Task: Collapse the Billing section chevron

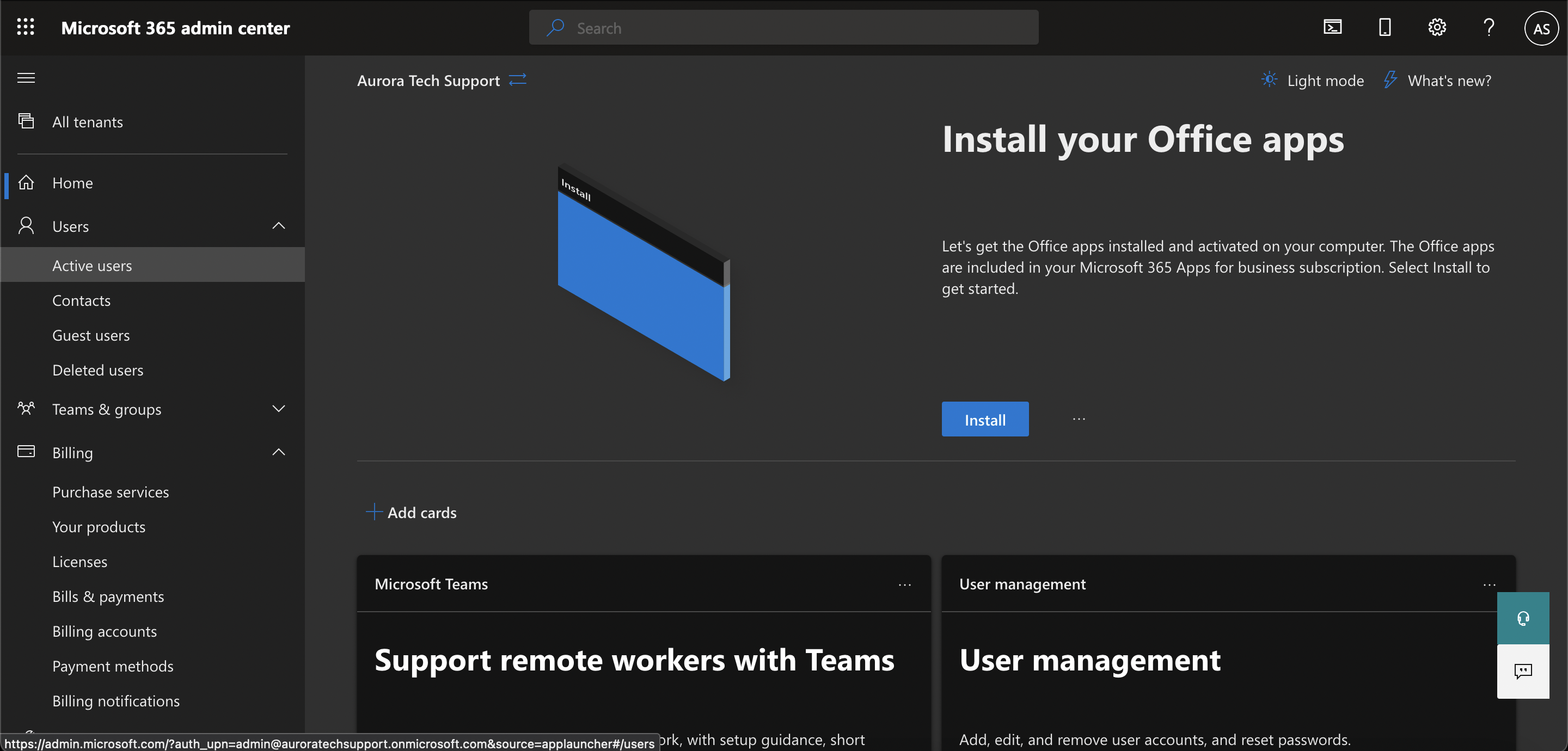Action: 278,452
